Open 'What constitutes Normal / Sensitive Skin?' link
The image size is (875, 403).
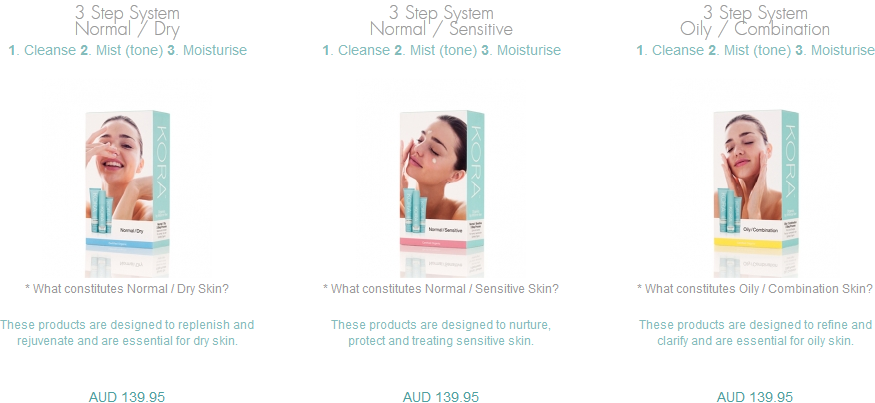441,289
